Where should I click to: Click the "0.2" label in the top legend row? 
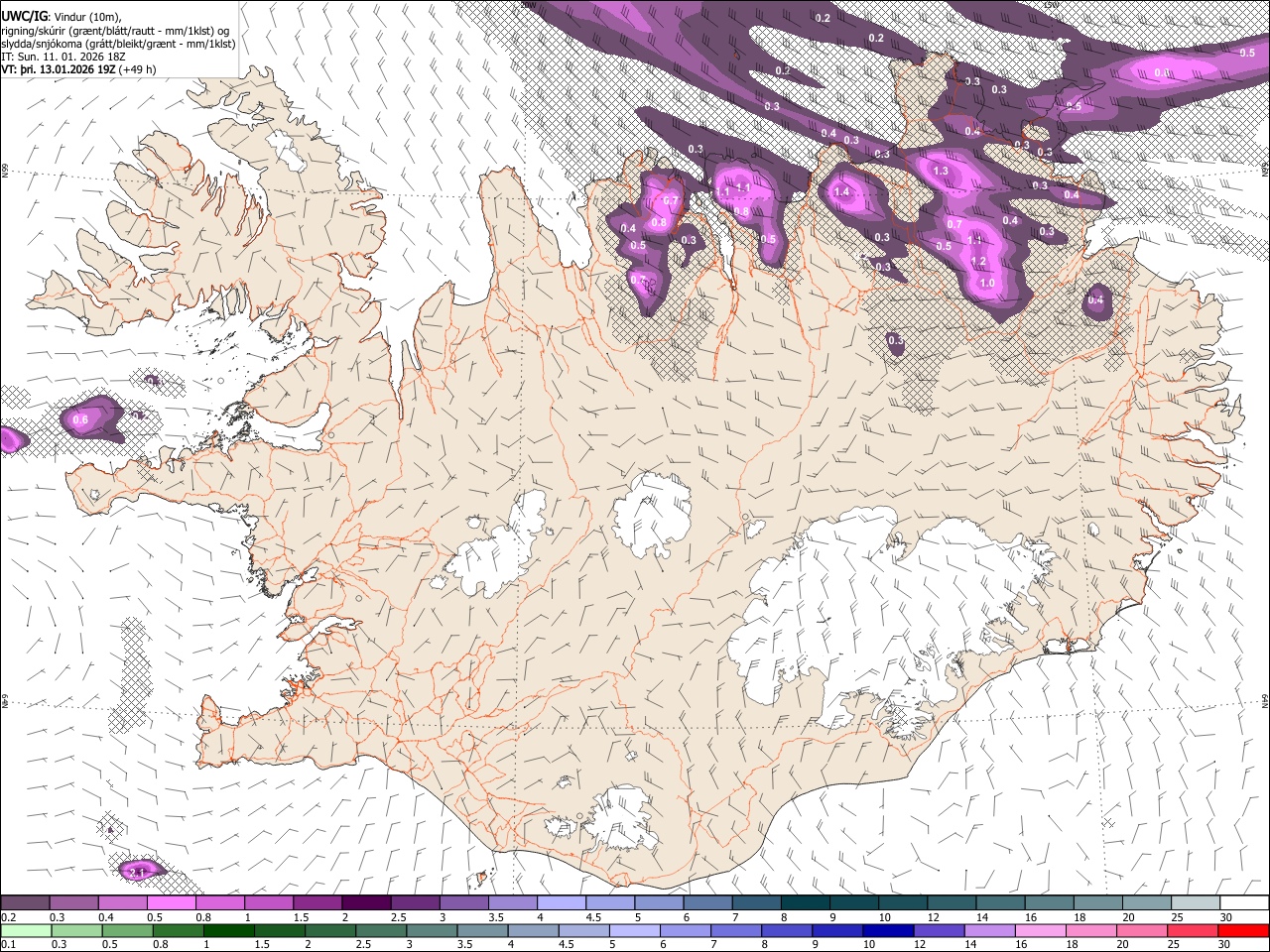click(8, 917)
